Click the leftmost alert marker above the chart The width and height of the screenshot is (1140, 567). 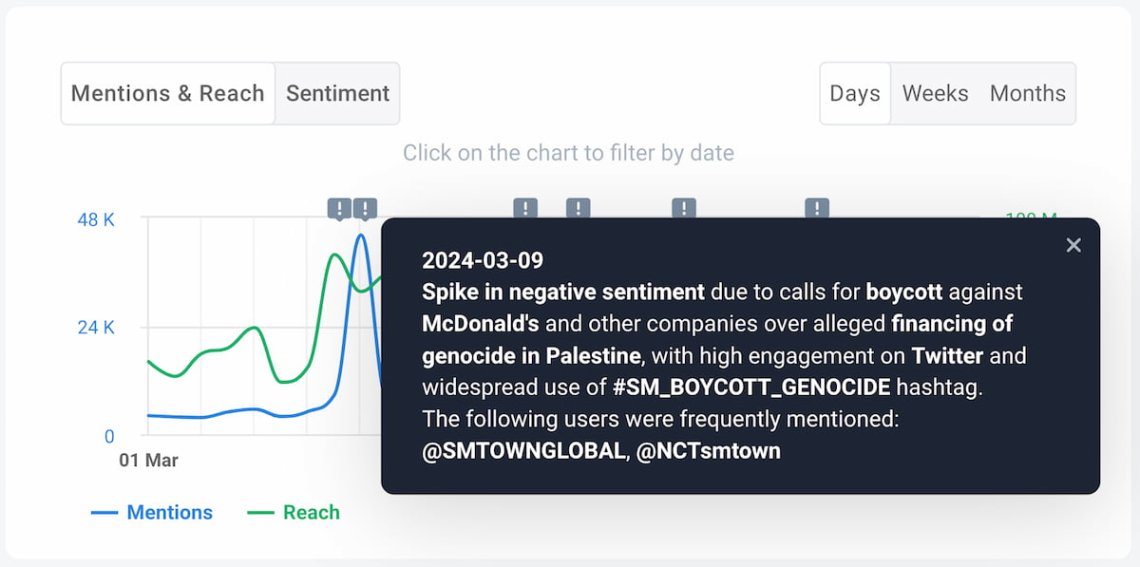tap(340, 209)
